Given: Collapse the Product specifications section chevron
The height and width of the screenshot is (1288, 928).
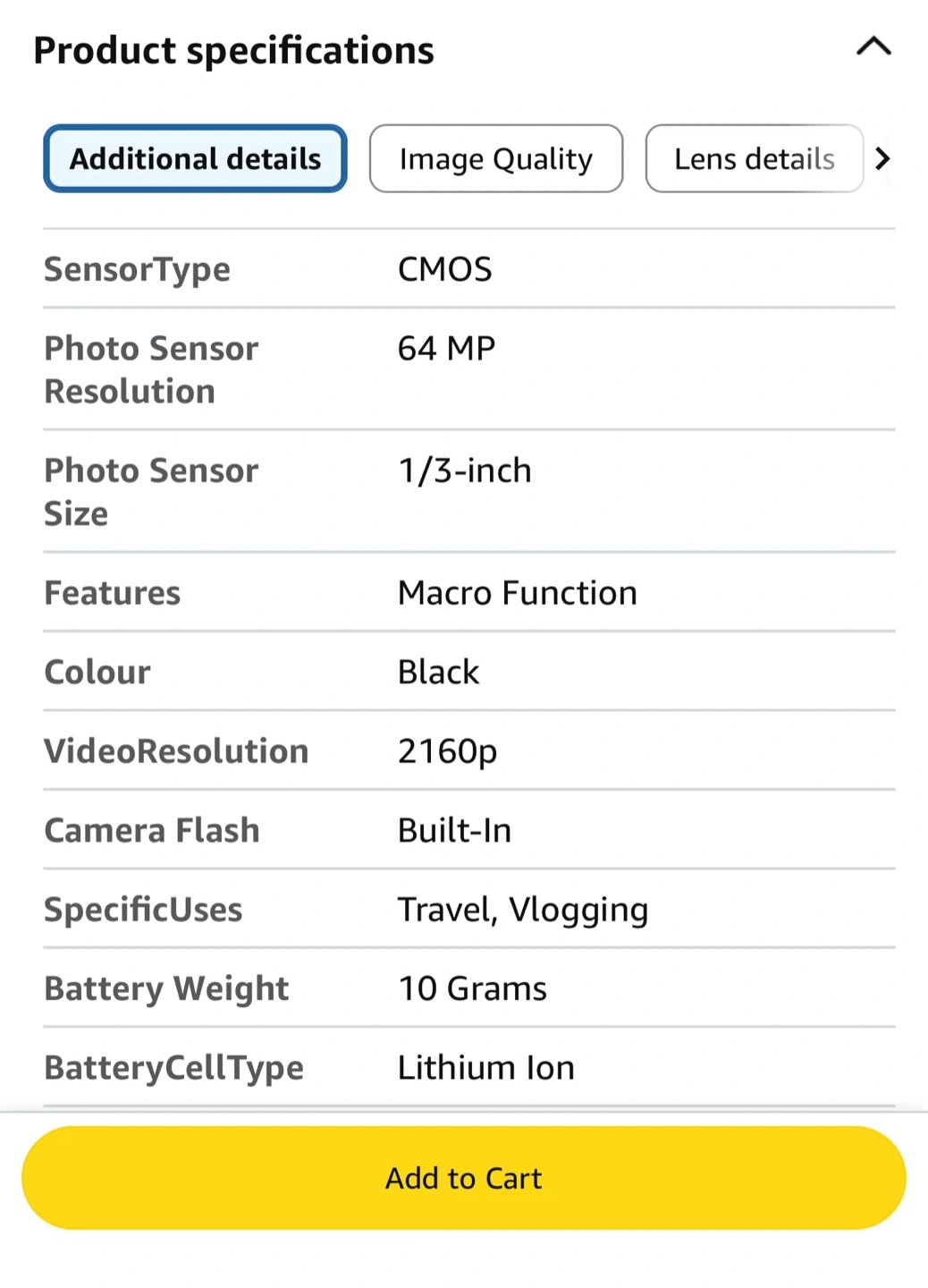Looking at the screenshot, I should coord(873,47).
